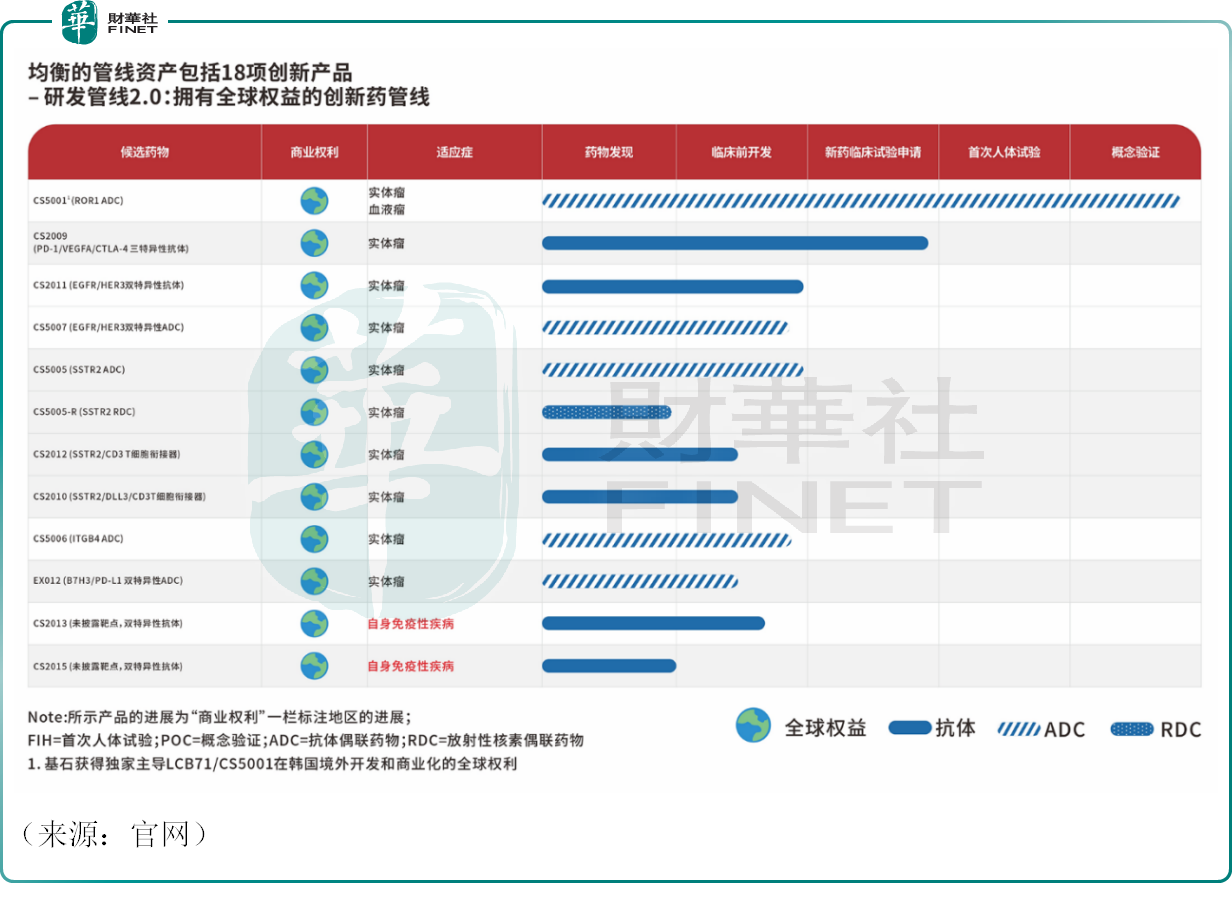Click the globe icon in the CS5001 row
The width and height of the screenshot is (1232, 903).
314,201
